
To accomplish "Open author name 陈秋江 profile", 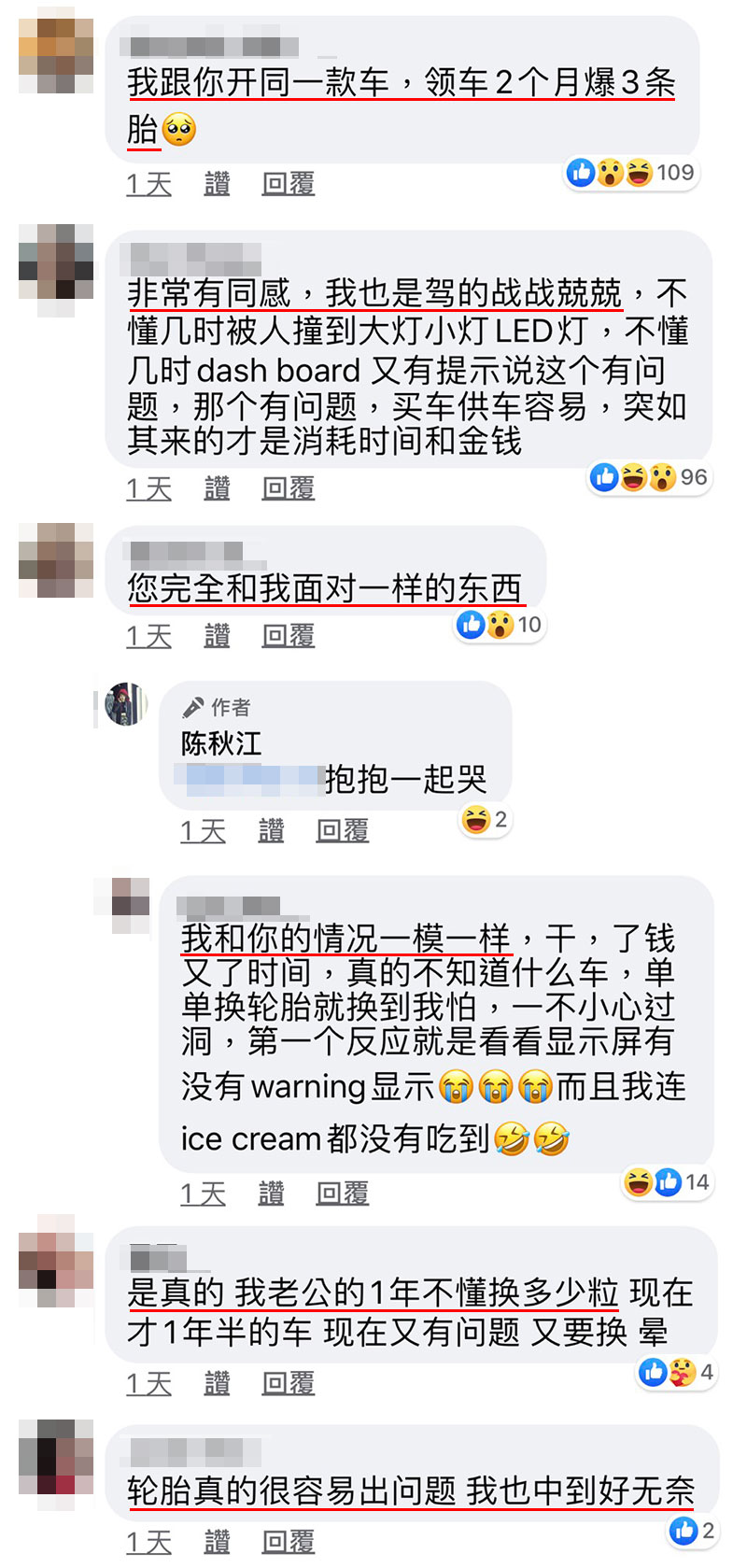I will point(221,743).
